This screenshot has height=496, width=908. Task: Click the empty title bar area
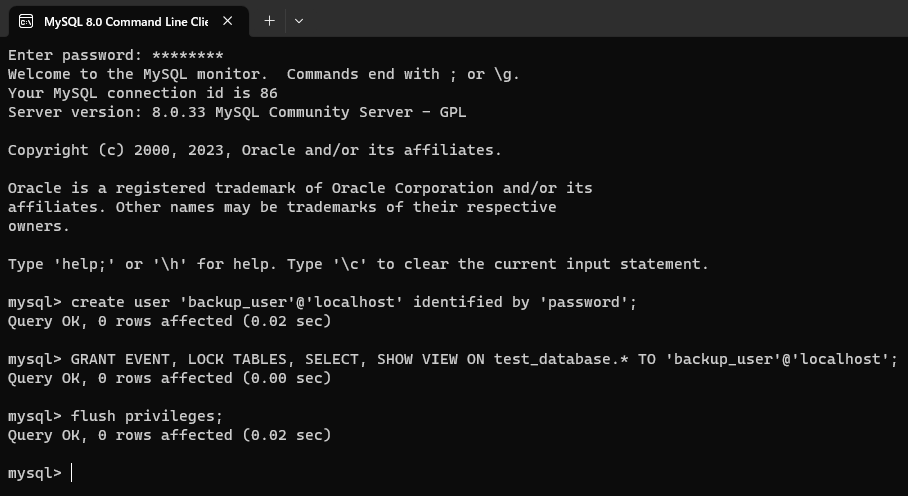608,19
